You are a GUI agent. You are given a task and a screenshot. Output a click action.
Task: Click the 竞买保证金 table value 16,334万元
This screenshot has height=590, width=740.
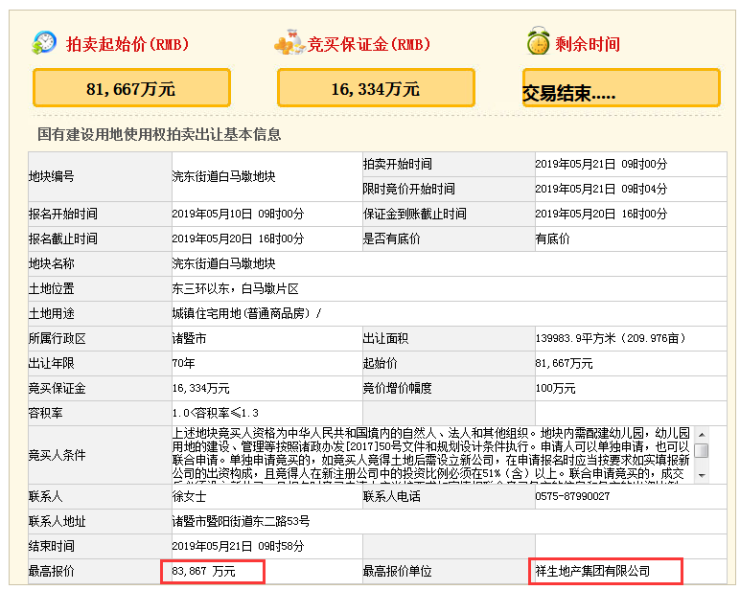[201, 388]
